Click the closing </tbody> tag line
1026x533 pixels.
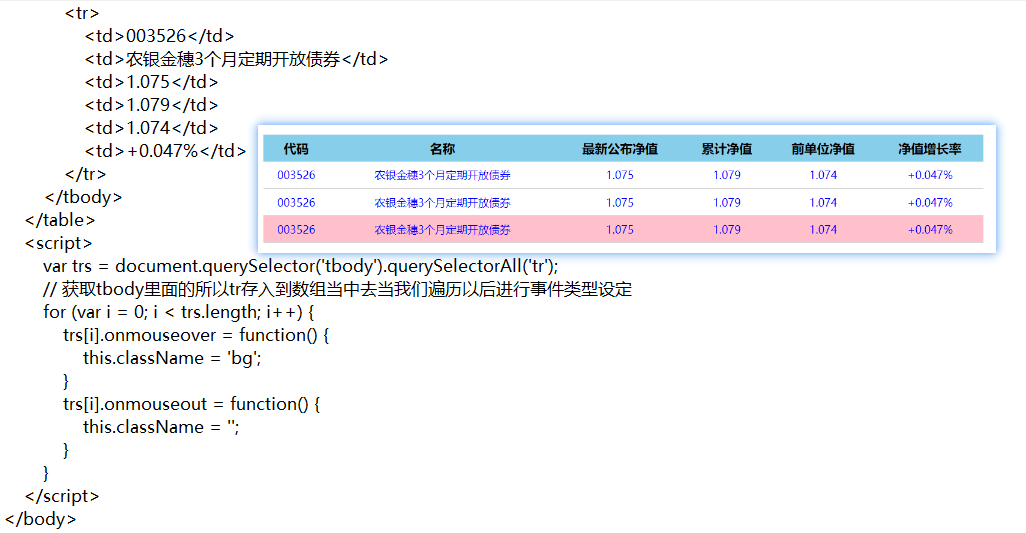pos(83,197)
